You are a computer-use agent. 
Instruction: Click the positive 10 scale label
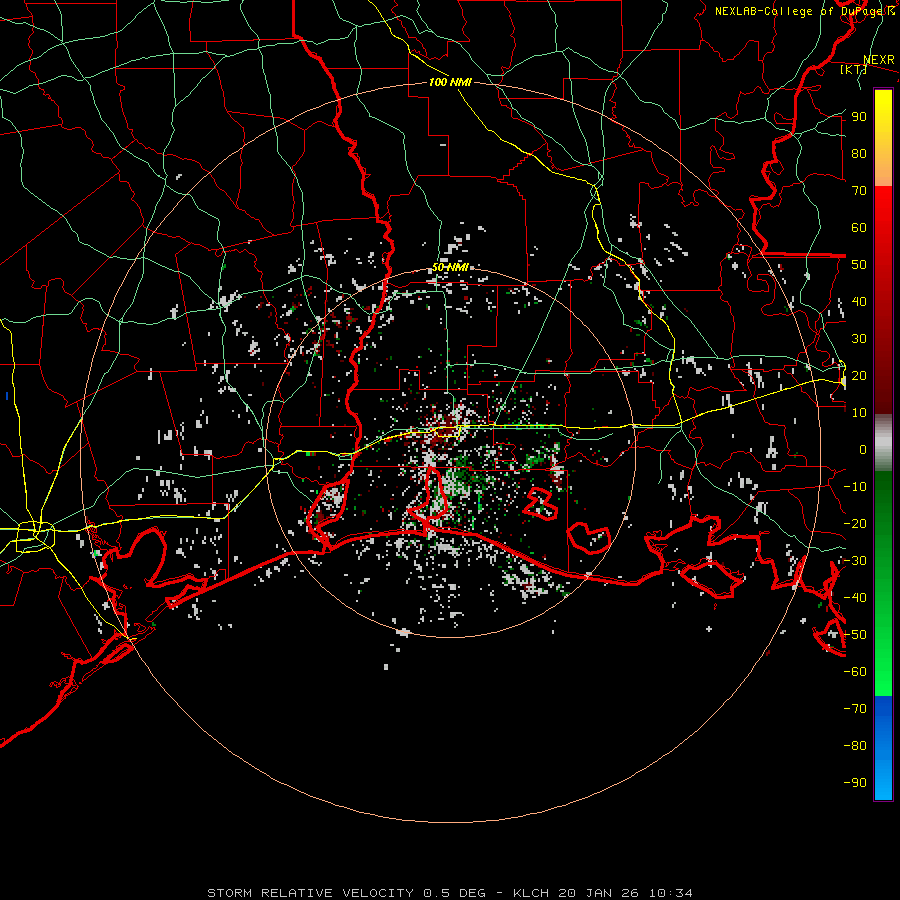coord(859,413)
